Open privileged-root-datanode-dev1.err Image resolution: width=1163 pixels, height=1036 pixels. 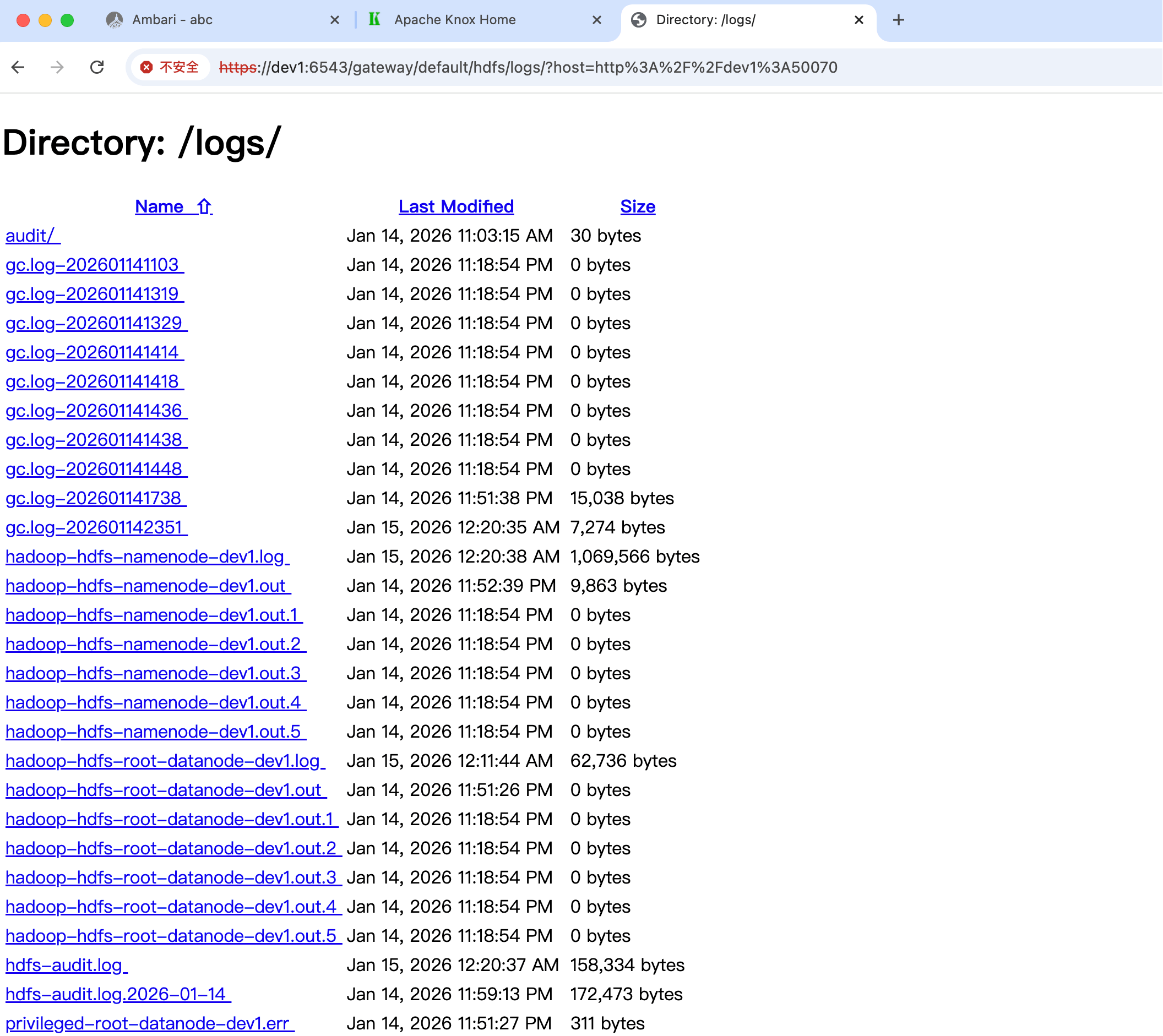(x=148, y=1023)
